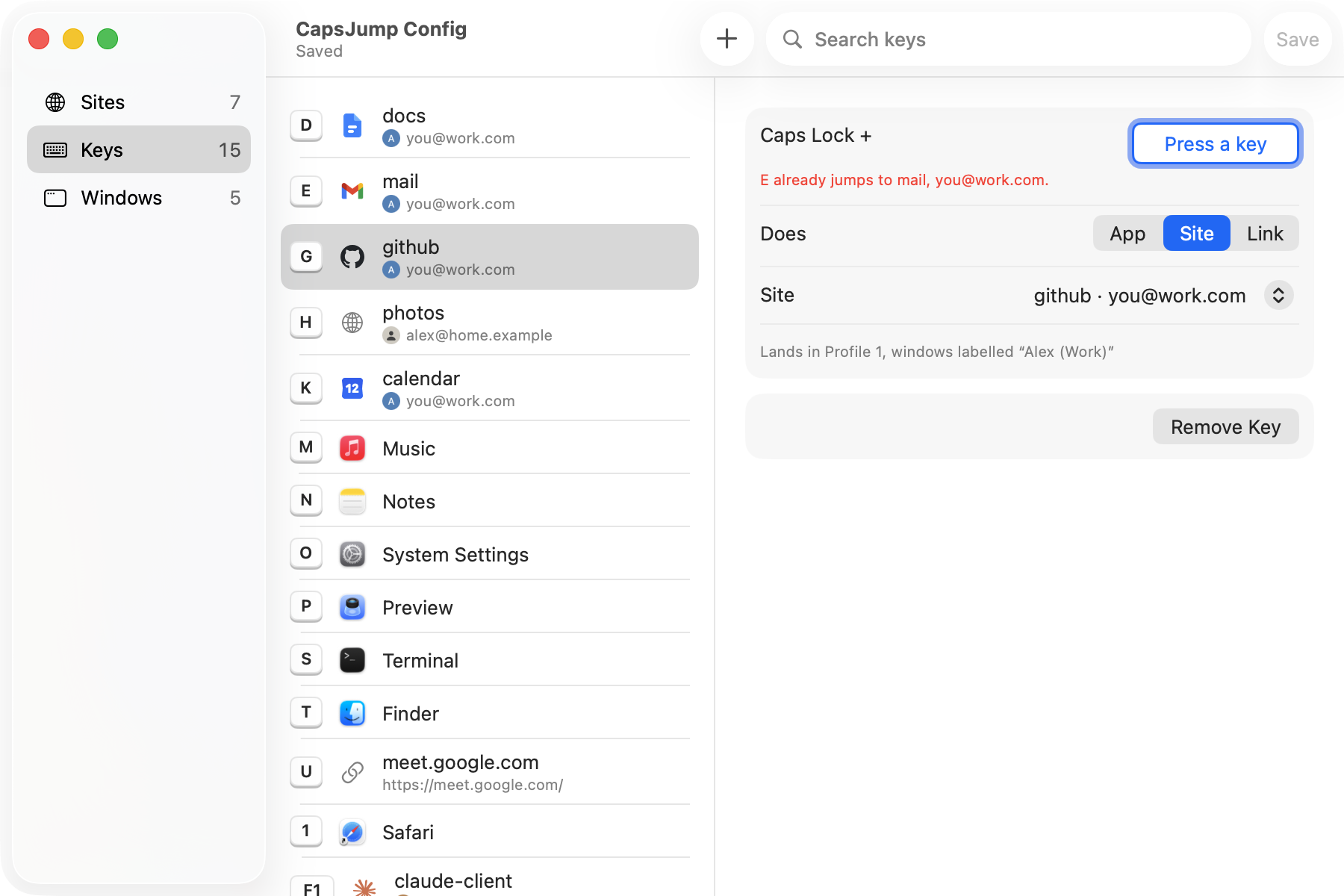The width and height of the screenshot is (1344, 896).
Task: Click the magnifying glass search icon
Action: [792, 40]
